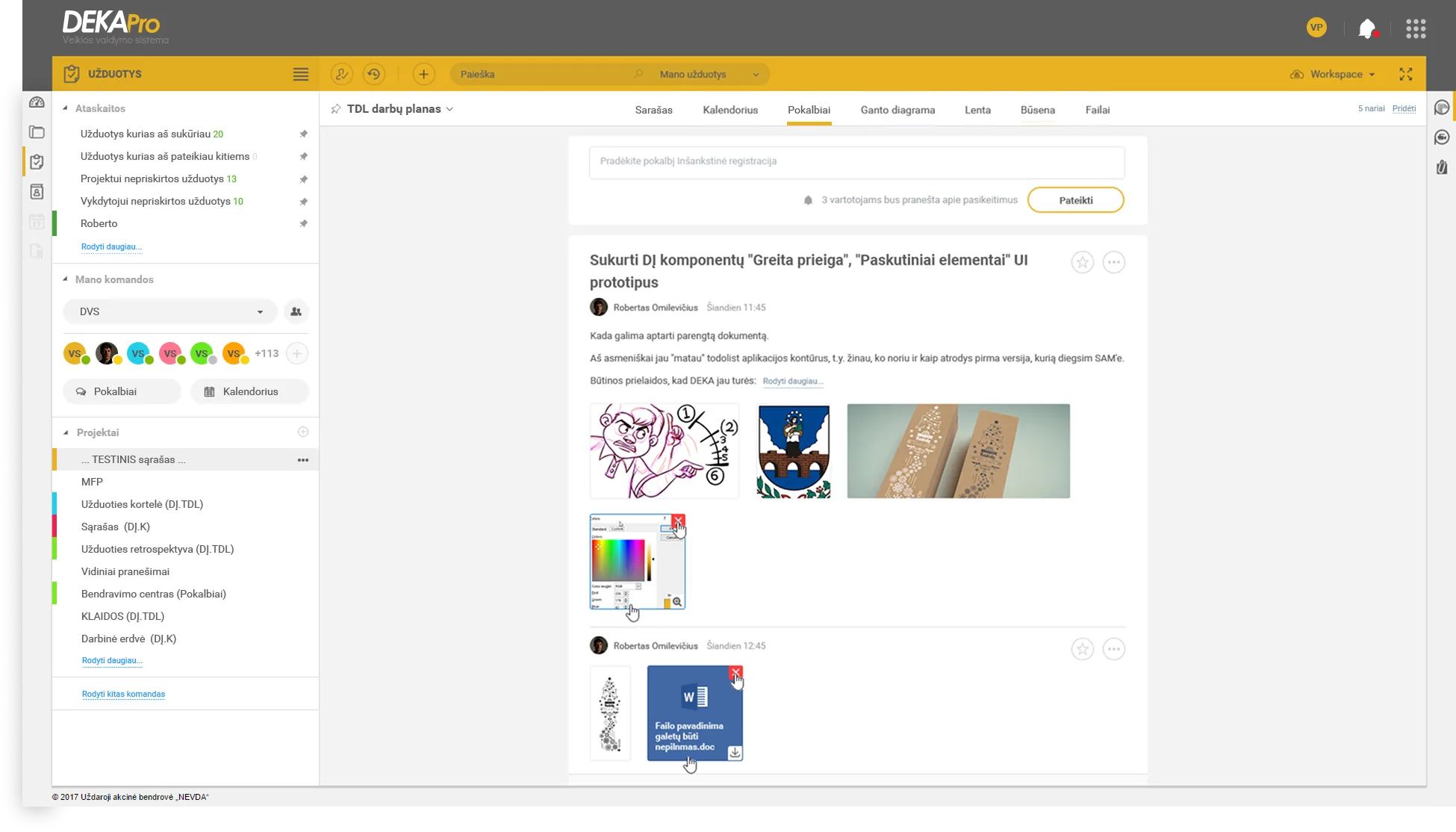
Task: Switch to the Kalendorius tab
Action: [x=730, y=110]
